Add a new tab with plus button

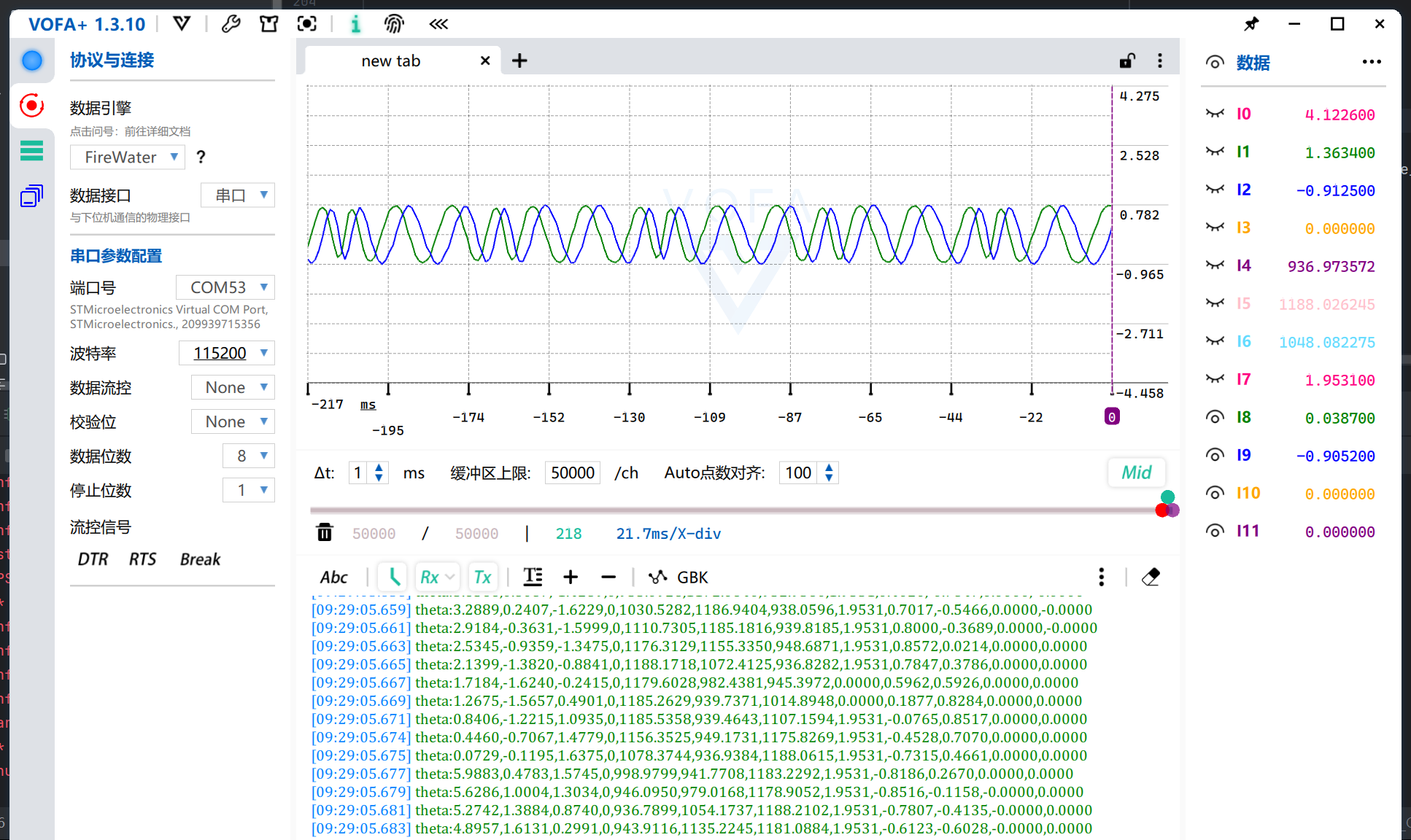point(519,61)
